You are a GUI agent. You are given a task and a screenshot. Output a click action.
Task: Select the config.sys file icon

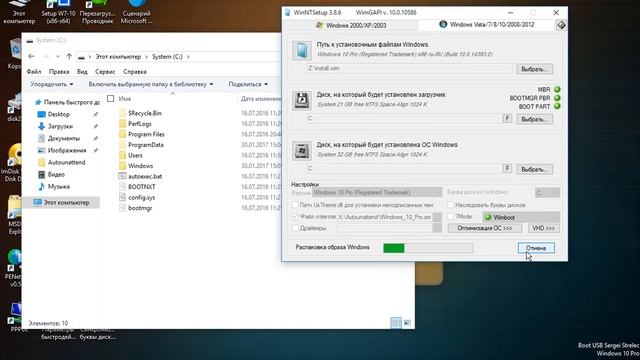click(122, 197)
